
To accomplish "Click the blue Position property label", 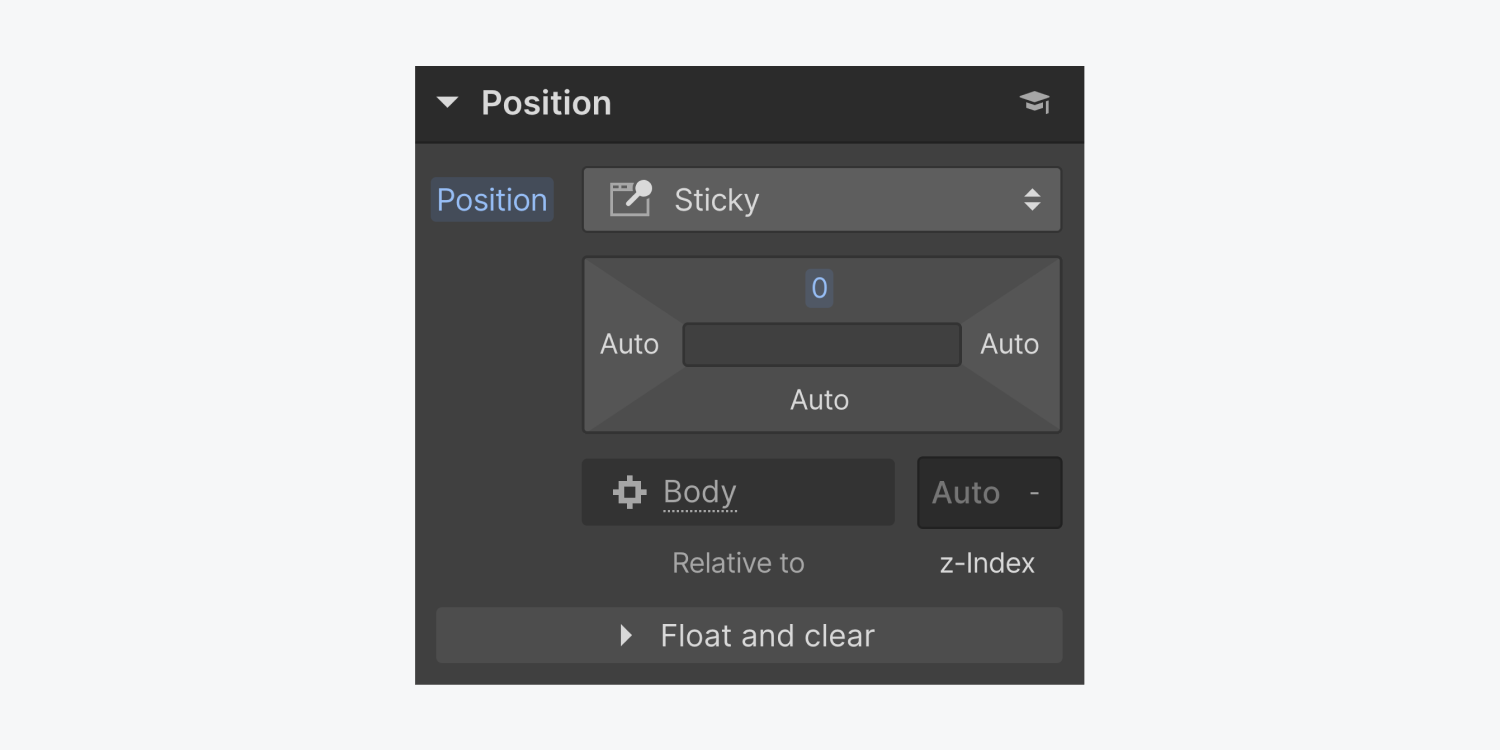I will click(492, 200).
